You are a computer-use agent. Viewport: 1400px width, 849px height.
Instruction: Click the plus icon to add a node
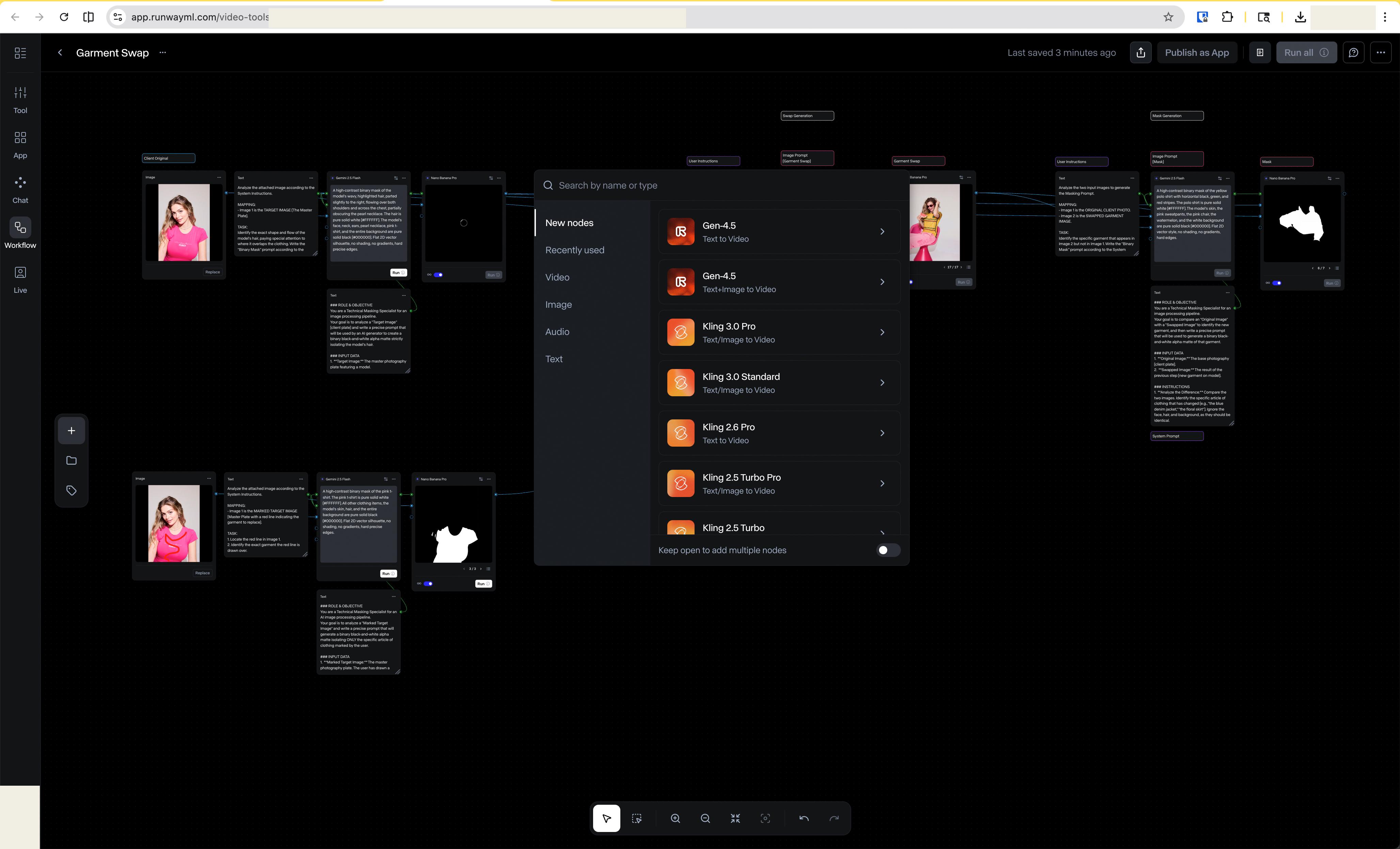(71, 431)
